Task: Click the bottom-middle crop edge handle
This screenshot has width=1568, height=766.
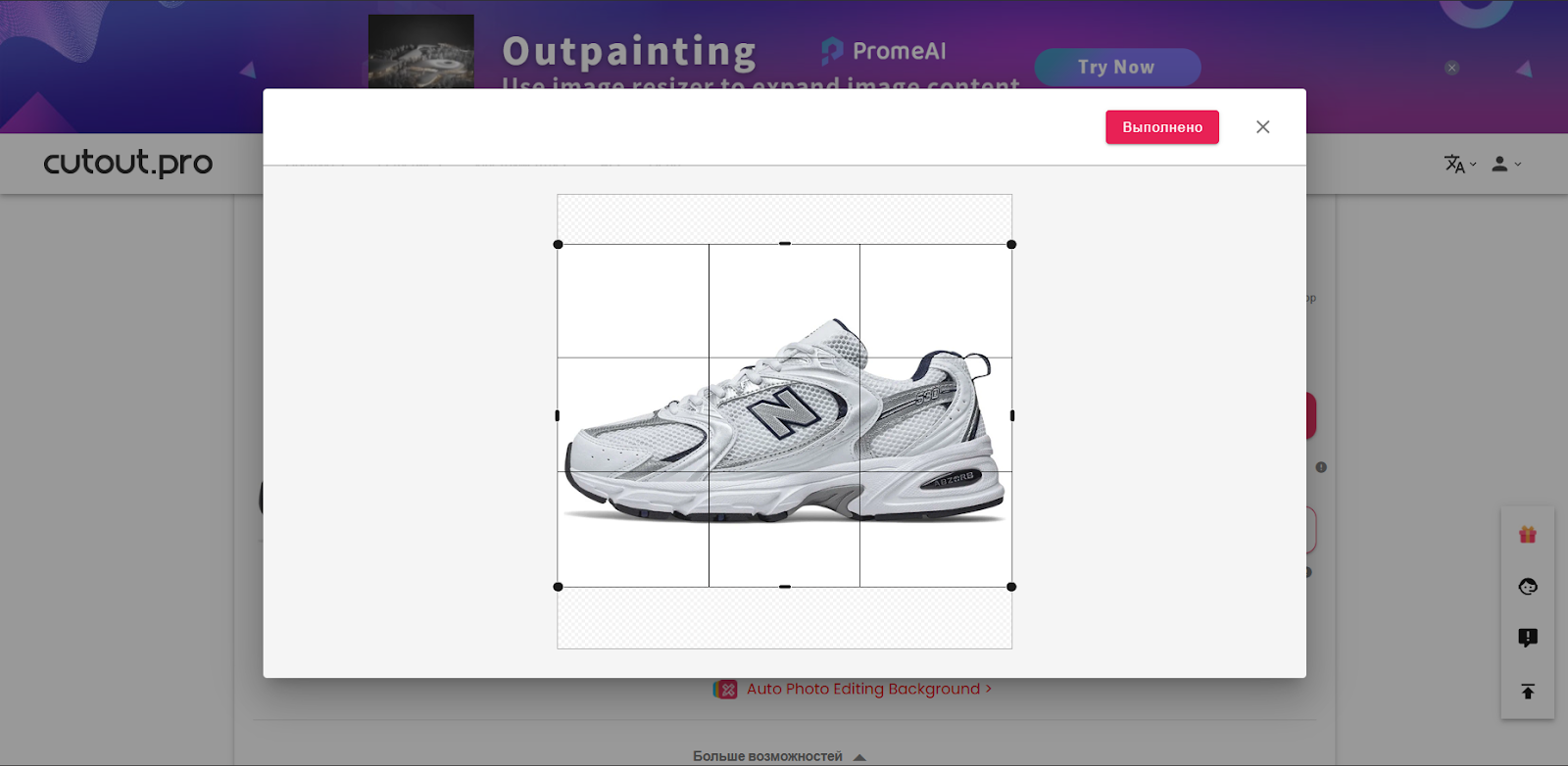Action: click(785, 587)
